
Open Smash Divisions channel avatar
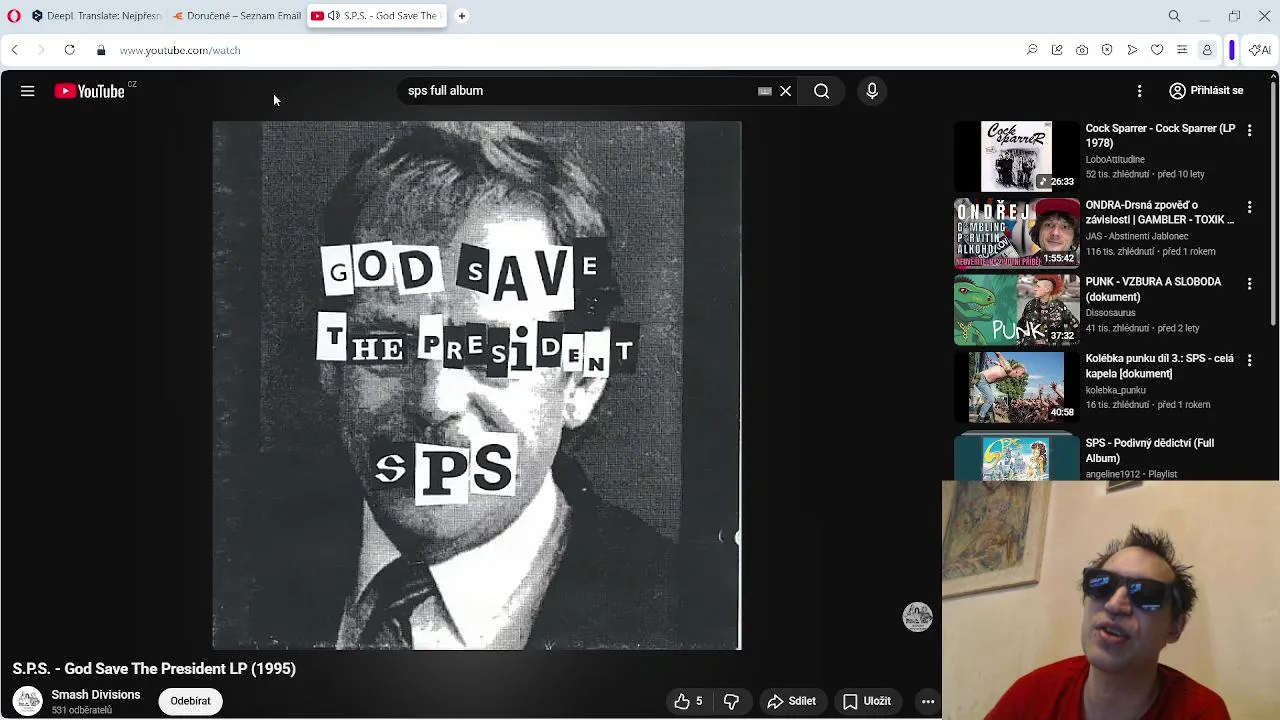click(x=27, y=701)
